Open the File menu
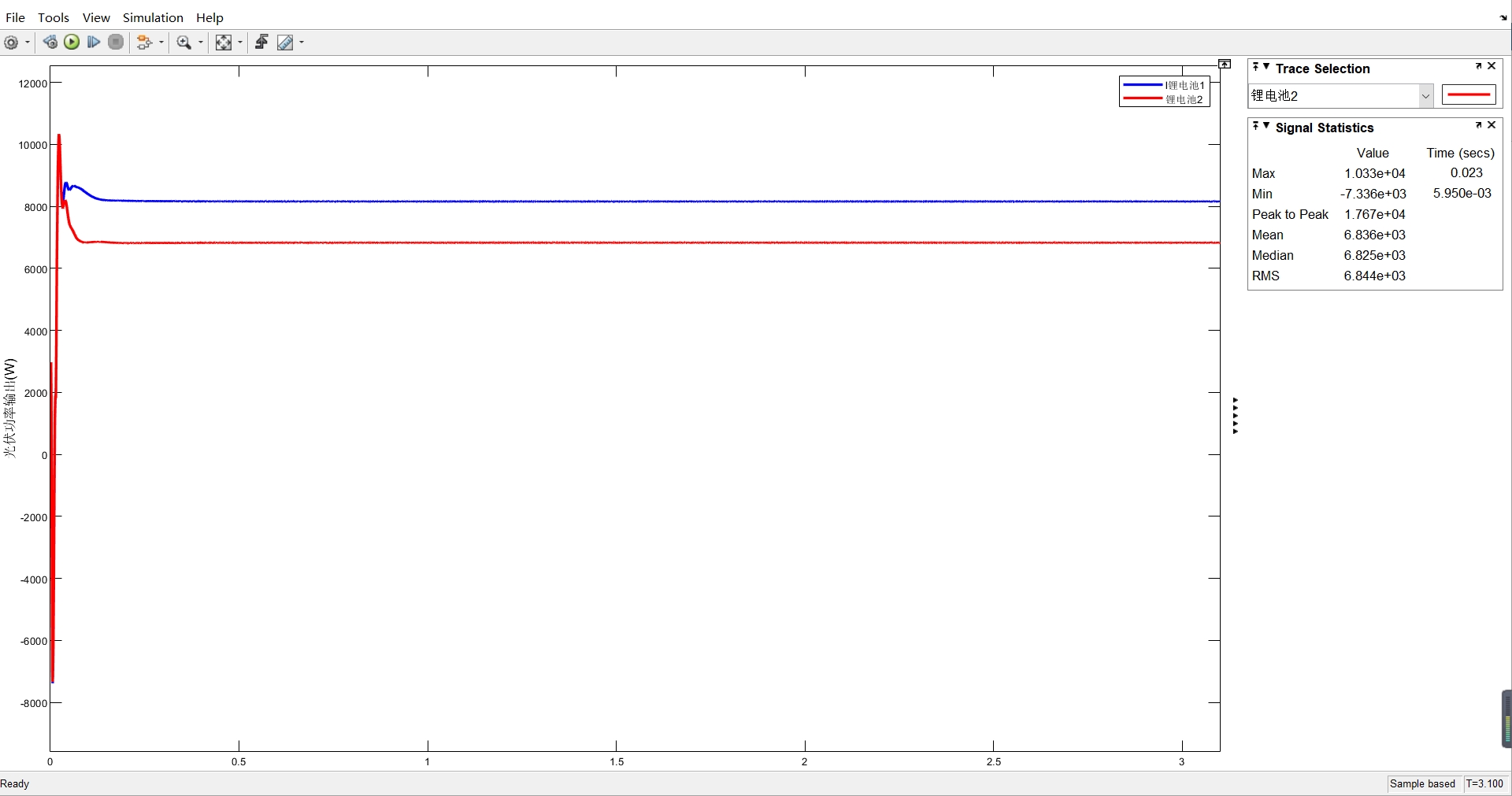Image resolution: width=1512 pixels, height=796 pixels. click(x=15, y=17)
